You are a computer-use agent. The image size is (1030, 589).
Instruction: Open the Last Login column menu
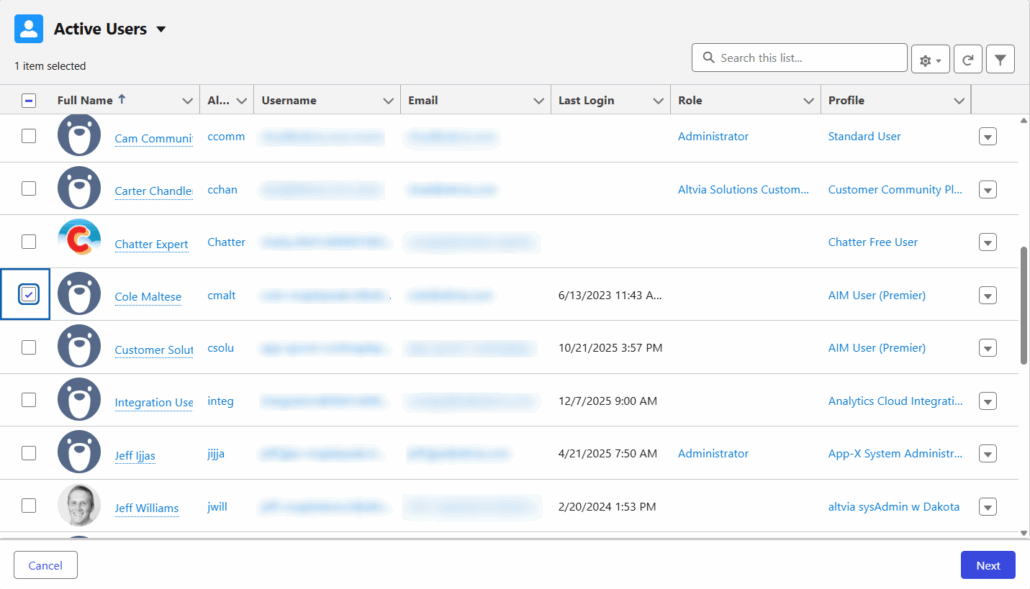[x=658, y=101]
